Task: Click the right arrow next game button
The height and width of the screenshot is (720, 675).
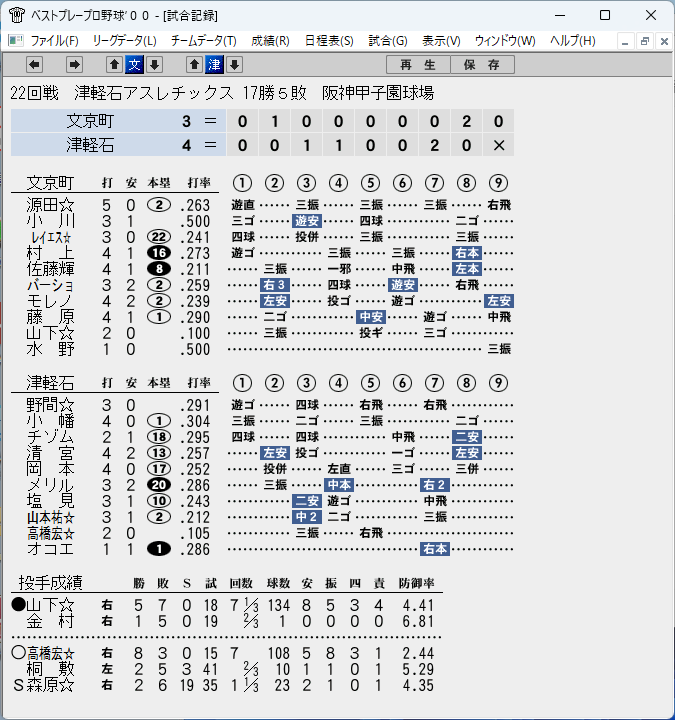Action: pyautogui.click(x=74, y=65)
